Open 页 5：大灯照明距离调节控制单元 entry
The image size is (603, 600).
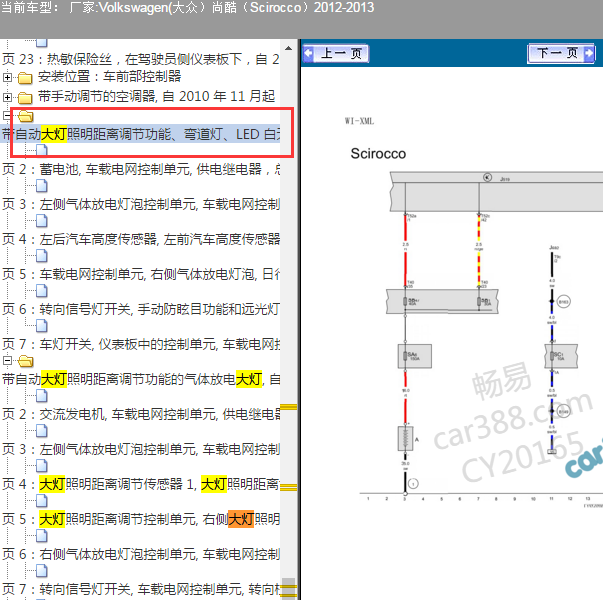coord(140,519)
